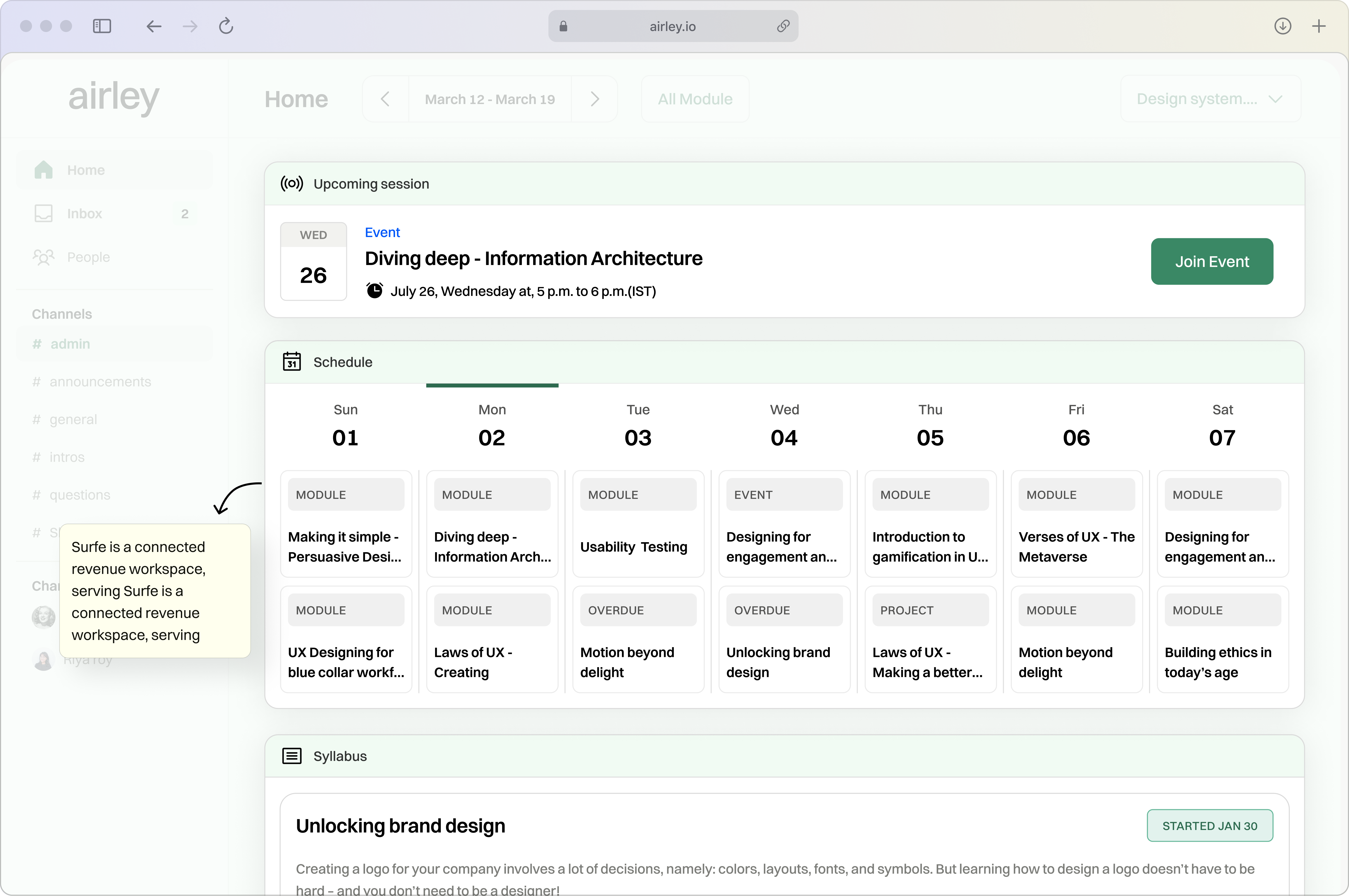Select Sun 01 day column header
The height and width of the screenshot is (896, 1349).
(345, 426)
